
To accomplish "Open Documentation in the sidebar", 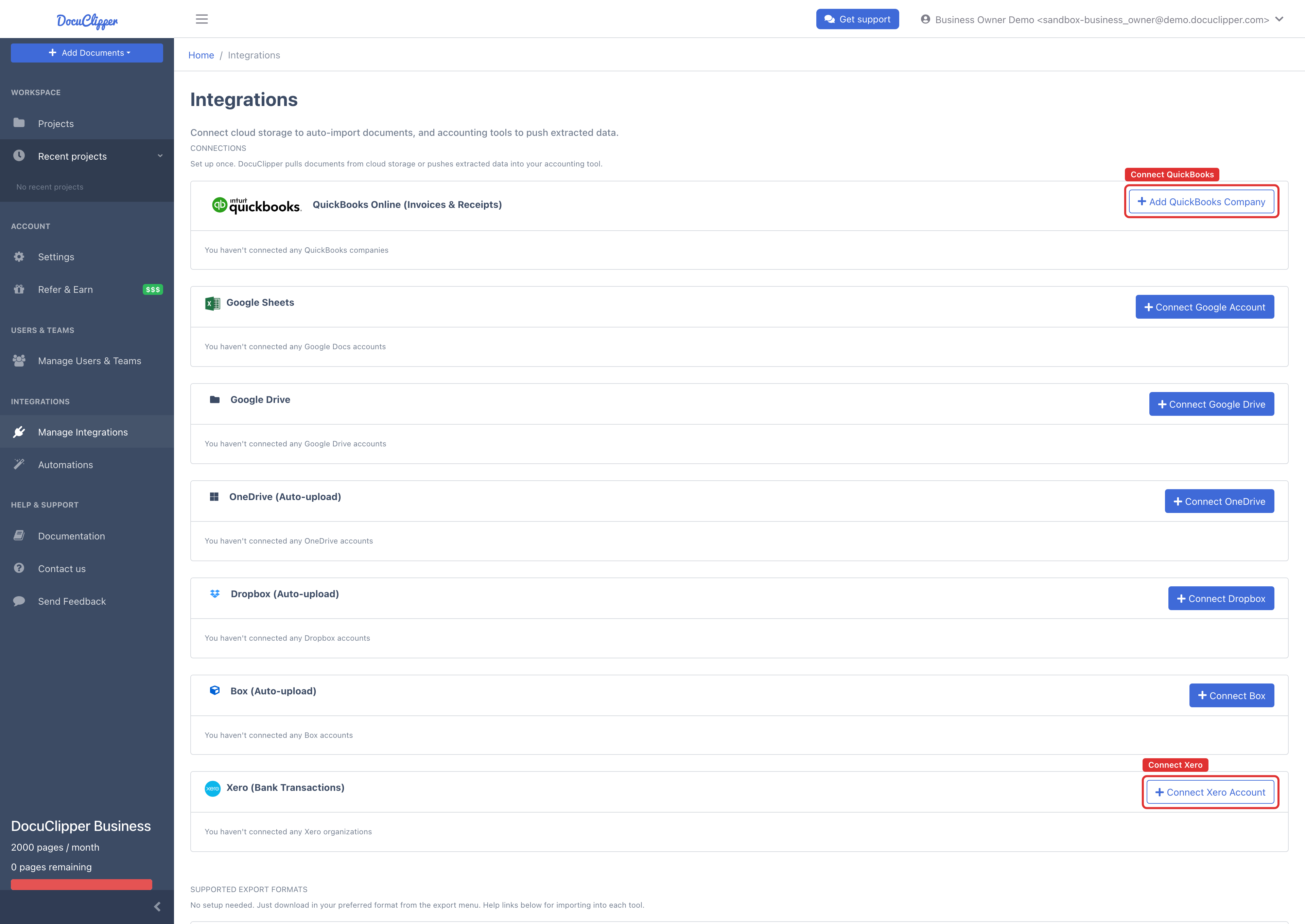I will (x=87, y=536).
